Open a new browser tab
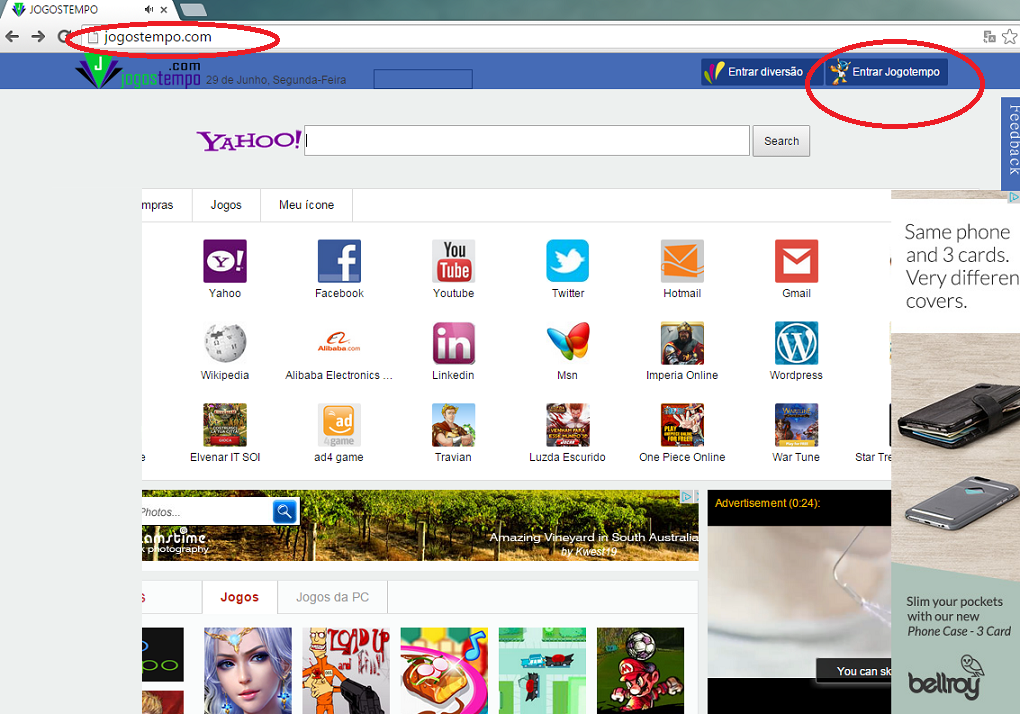The image size is (1020, 714). pos(193,10)
